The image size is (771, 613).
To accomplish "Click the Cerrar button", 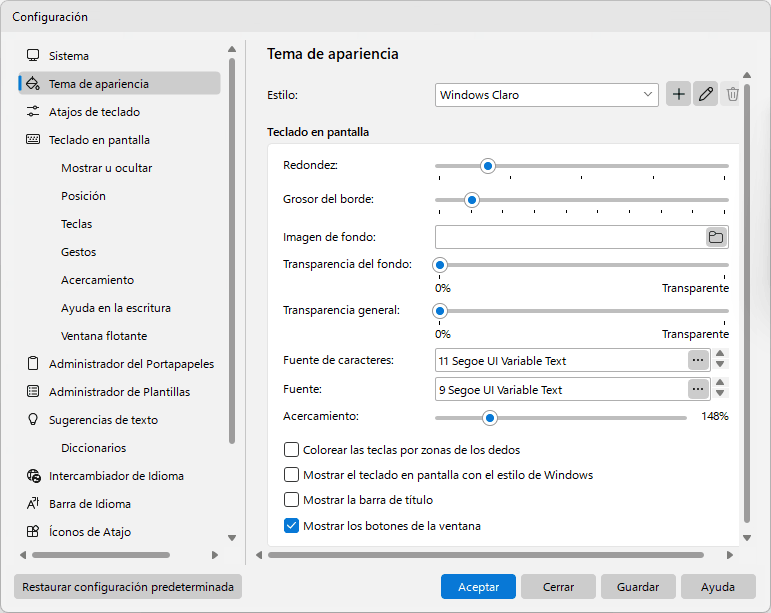I will [x=558, y=586].
